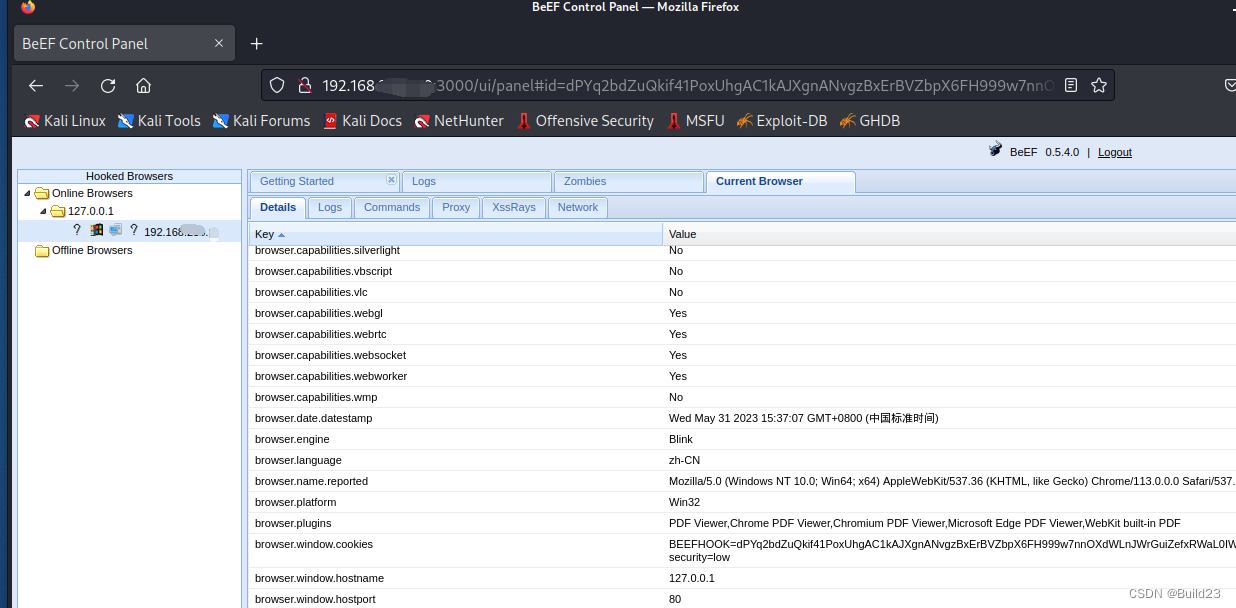Reload the BeEF panel page

(108, 85)
